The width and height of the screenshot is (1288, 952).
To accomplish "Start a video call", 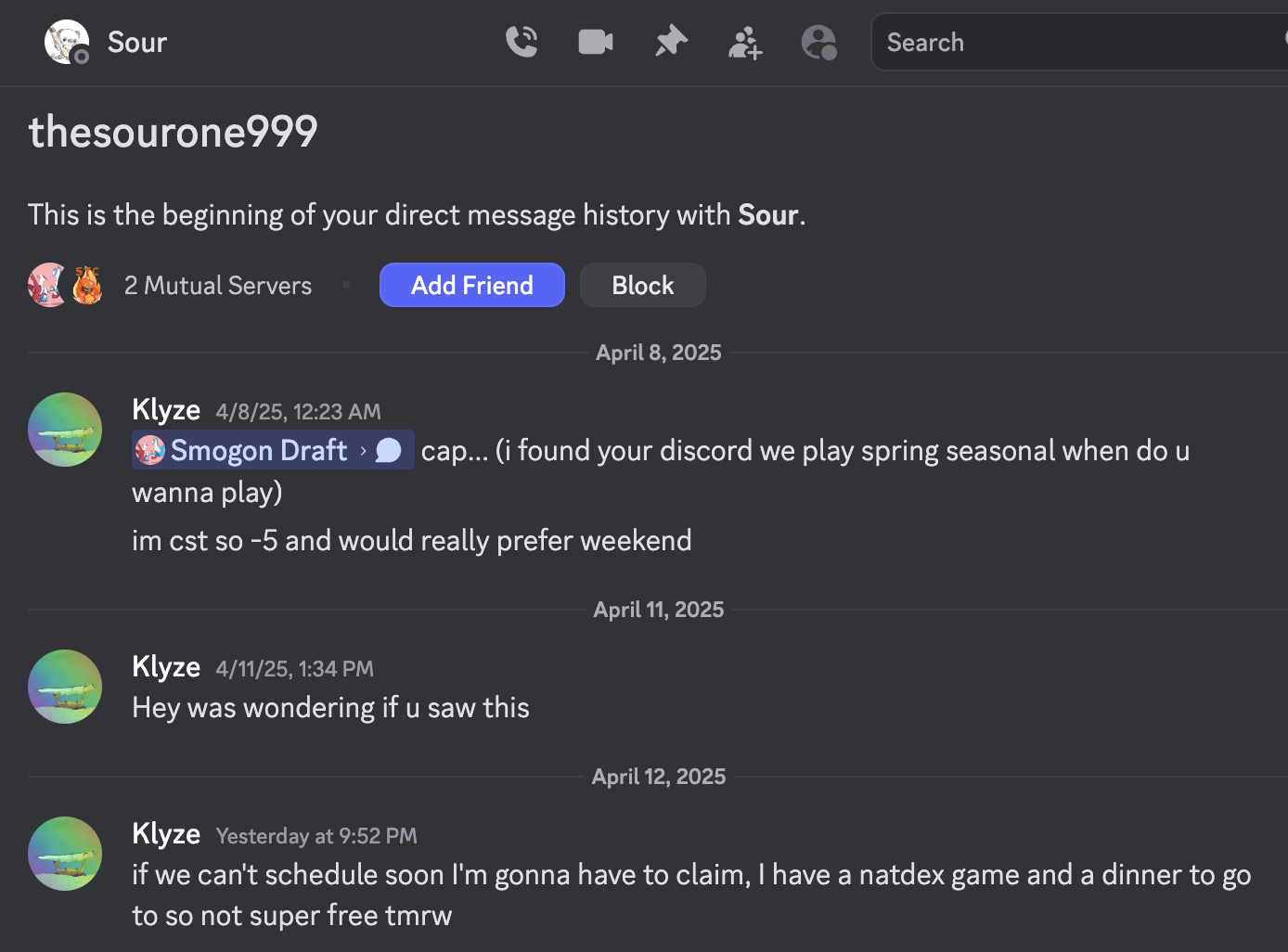I will [x=596, y=42].
